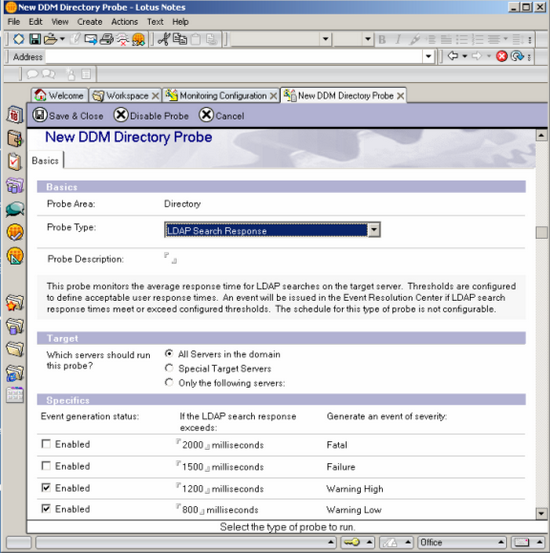Expand the security key status bar arrow

click(369, 542)
